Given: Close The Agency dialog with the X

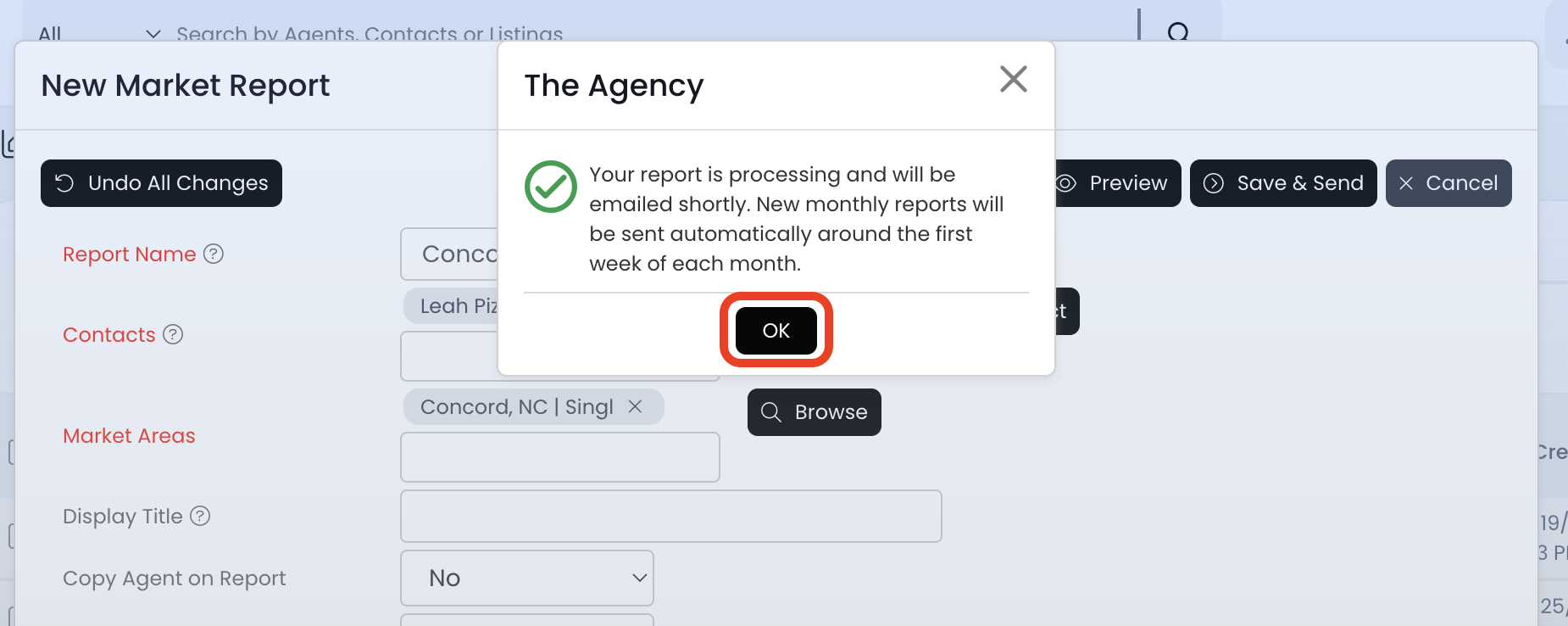Looking at the screenshot, I should (x=1013, y=80).
